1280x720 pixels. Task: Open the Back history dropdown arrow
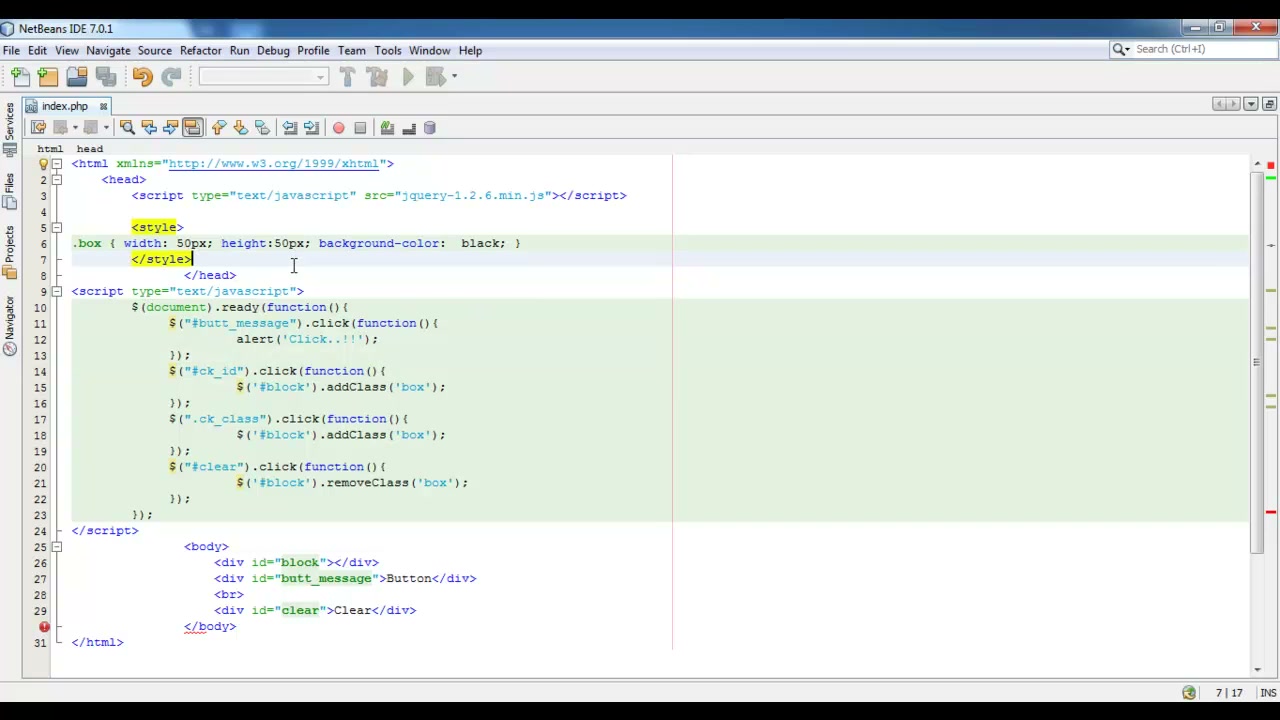[x=75, y=128]
